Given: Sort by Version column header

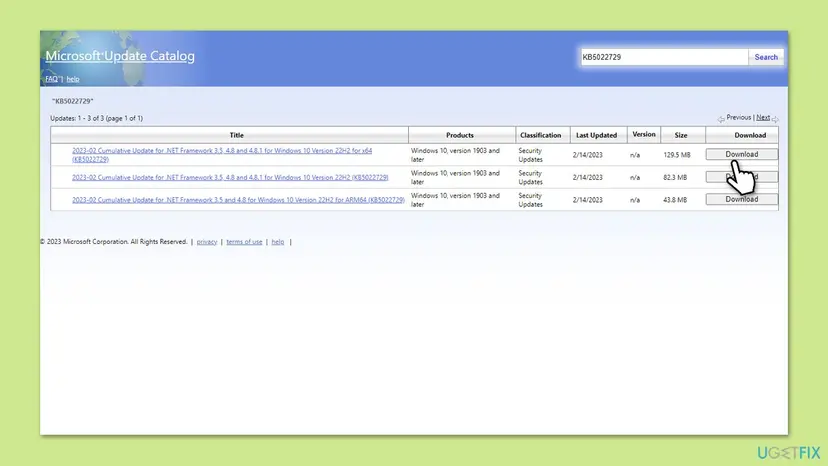Looking at the screenshot, I should coord(644,135).
